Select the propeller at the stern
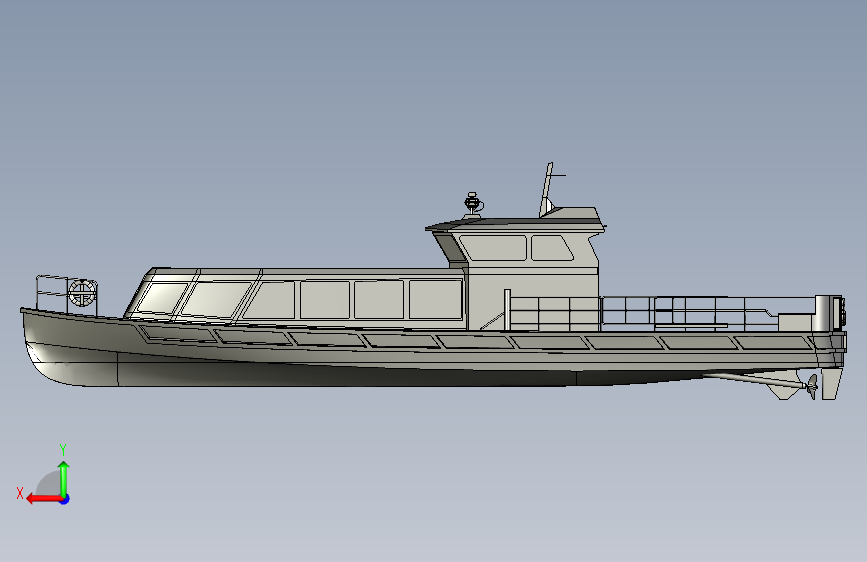 (812, 386)
